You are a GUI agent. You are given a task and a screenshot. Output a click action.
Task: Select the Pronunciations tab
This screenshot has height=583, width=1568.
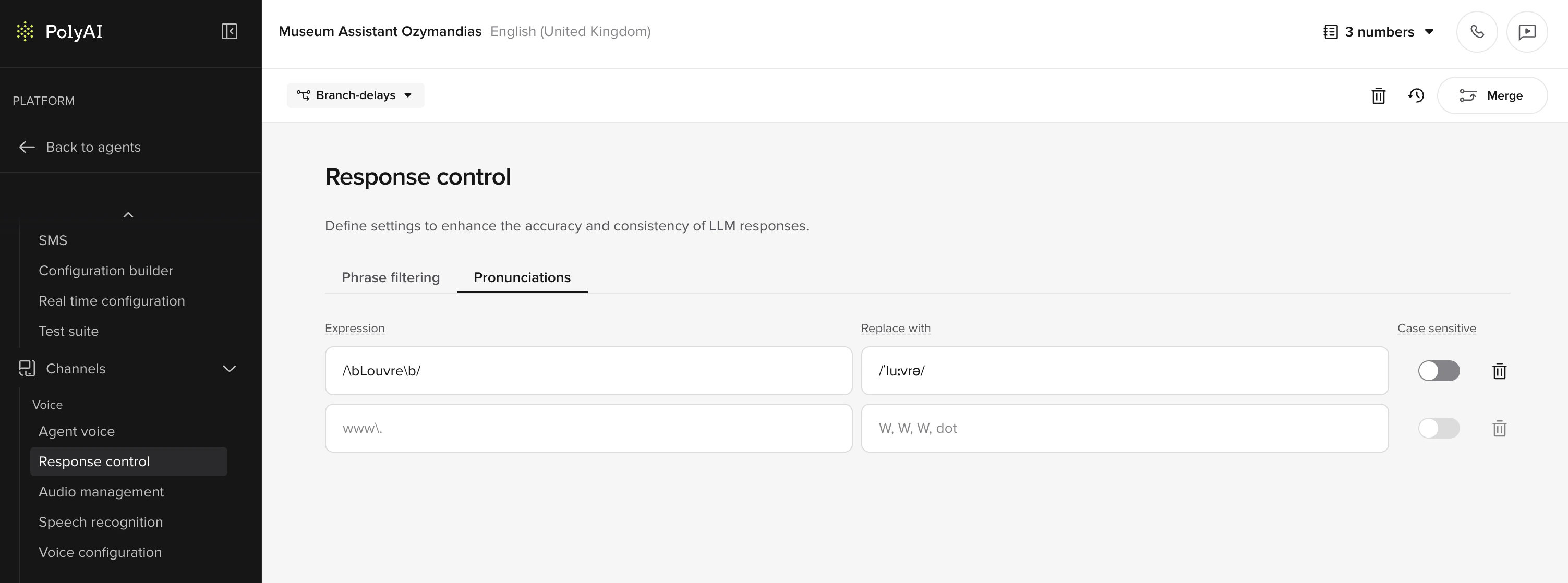522,277
